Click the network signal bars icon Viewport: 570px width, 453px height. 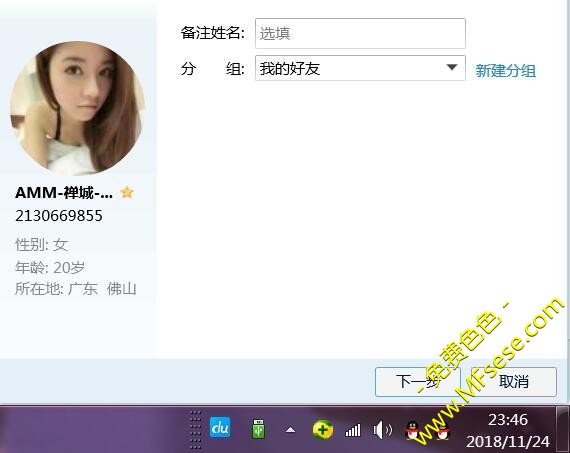click(353, 430)
